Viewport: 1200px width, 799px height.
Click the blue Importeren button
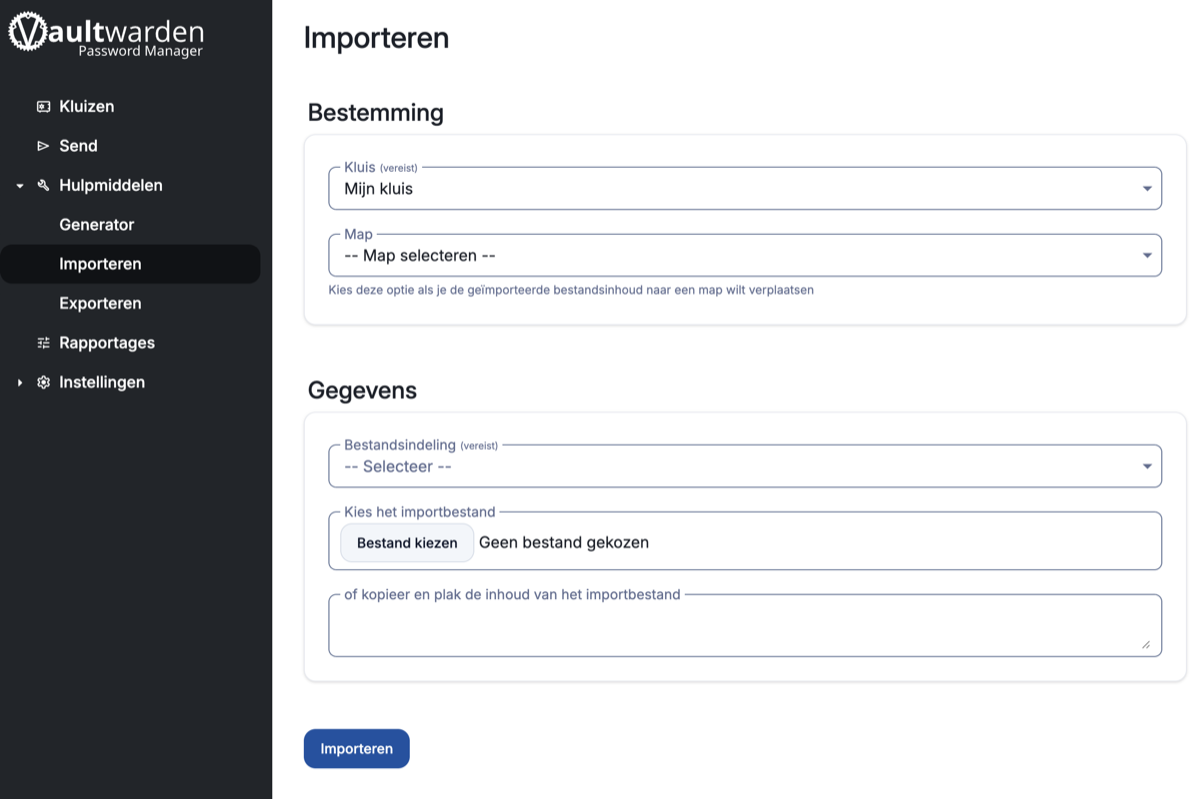(357, 749)
